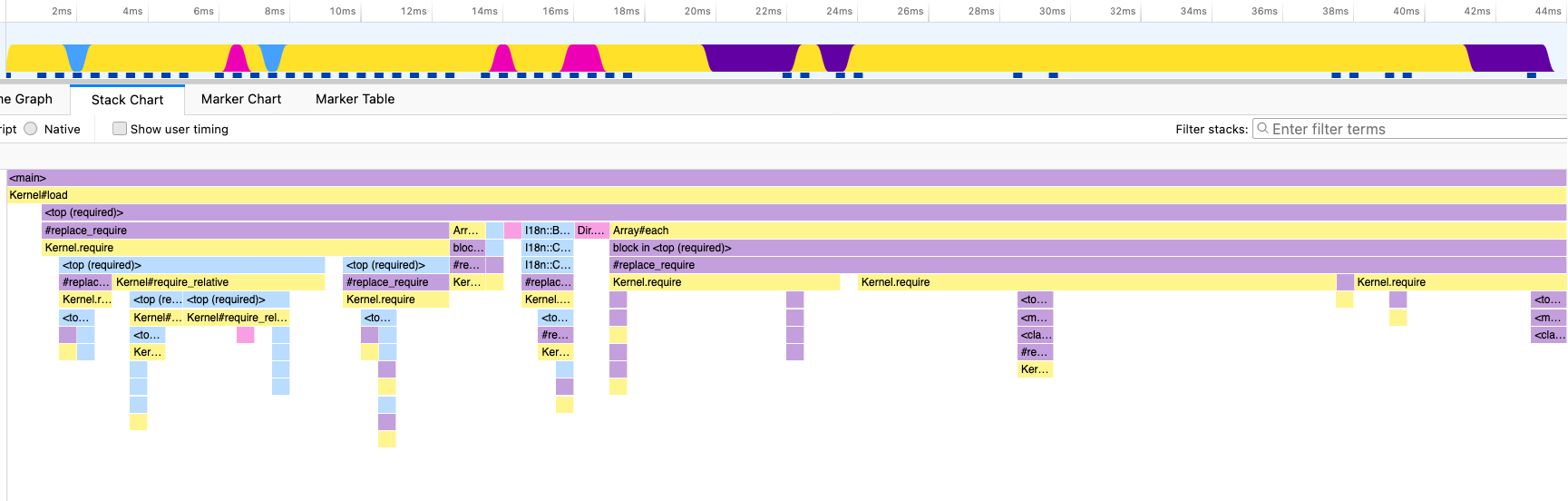Enable Show user timing checkbox
1568x501 pixels.
click(119, 129)
